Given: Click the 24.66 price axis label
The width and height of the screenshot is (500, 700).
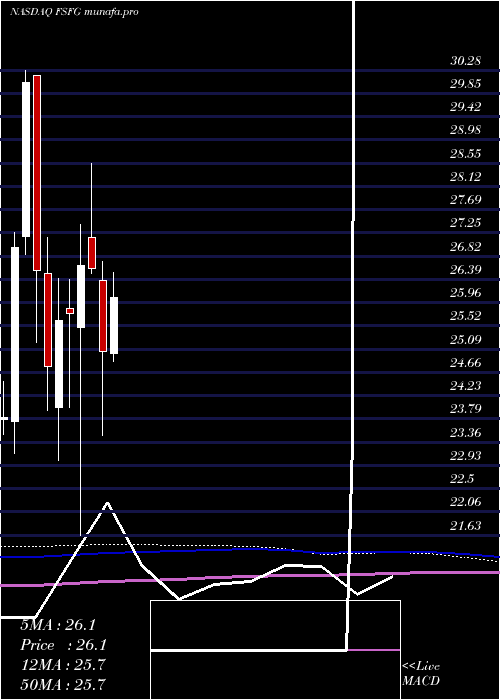Looking at the screenshot, I should (x=465, y=363).
